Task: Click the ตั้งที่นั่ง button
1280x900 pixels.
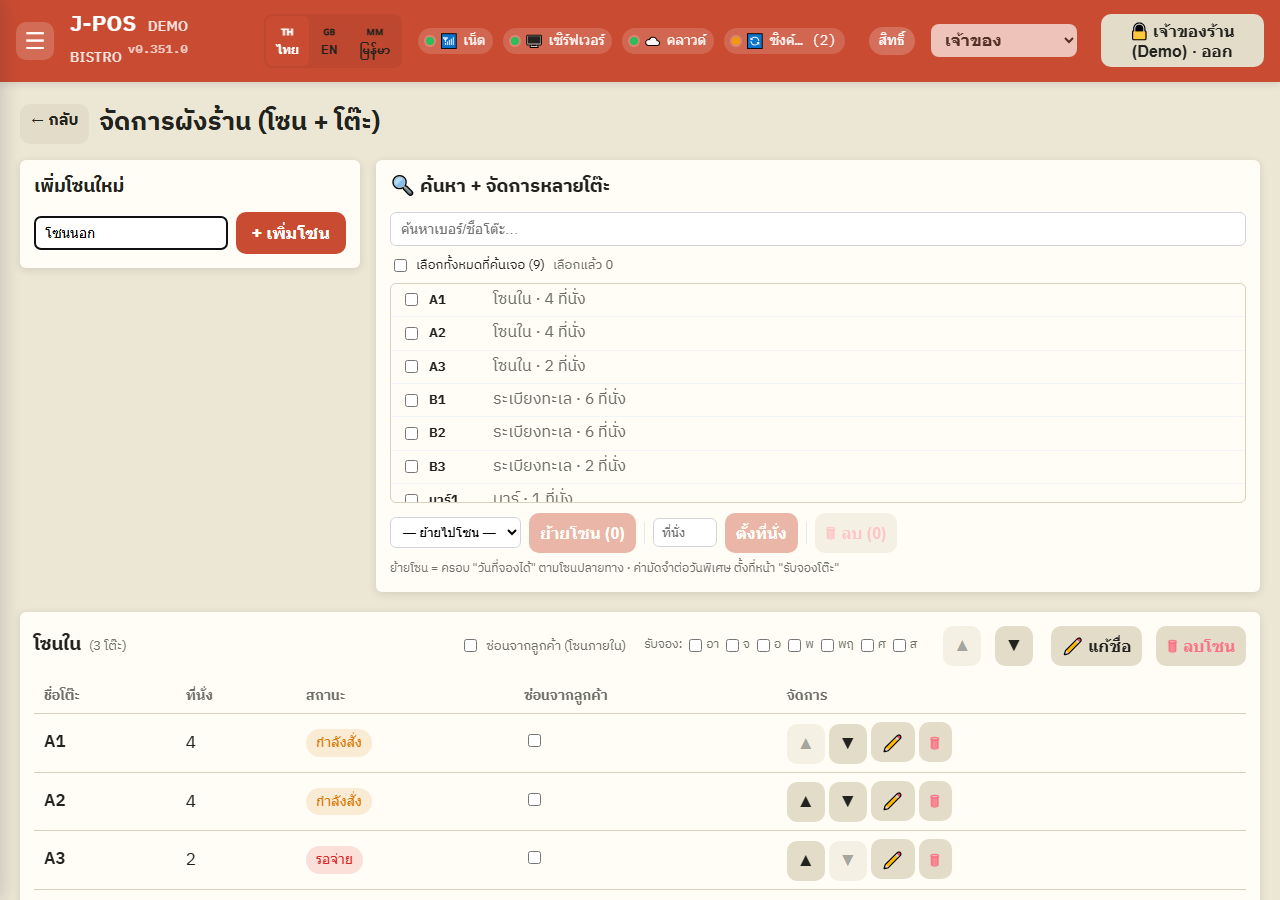Action: pos(761,533)
